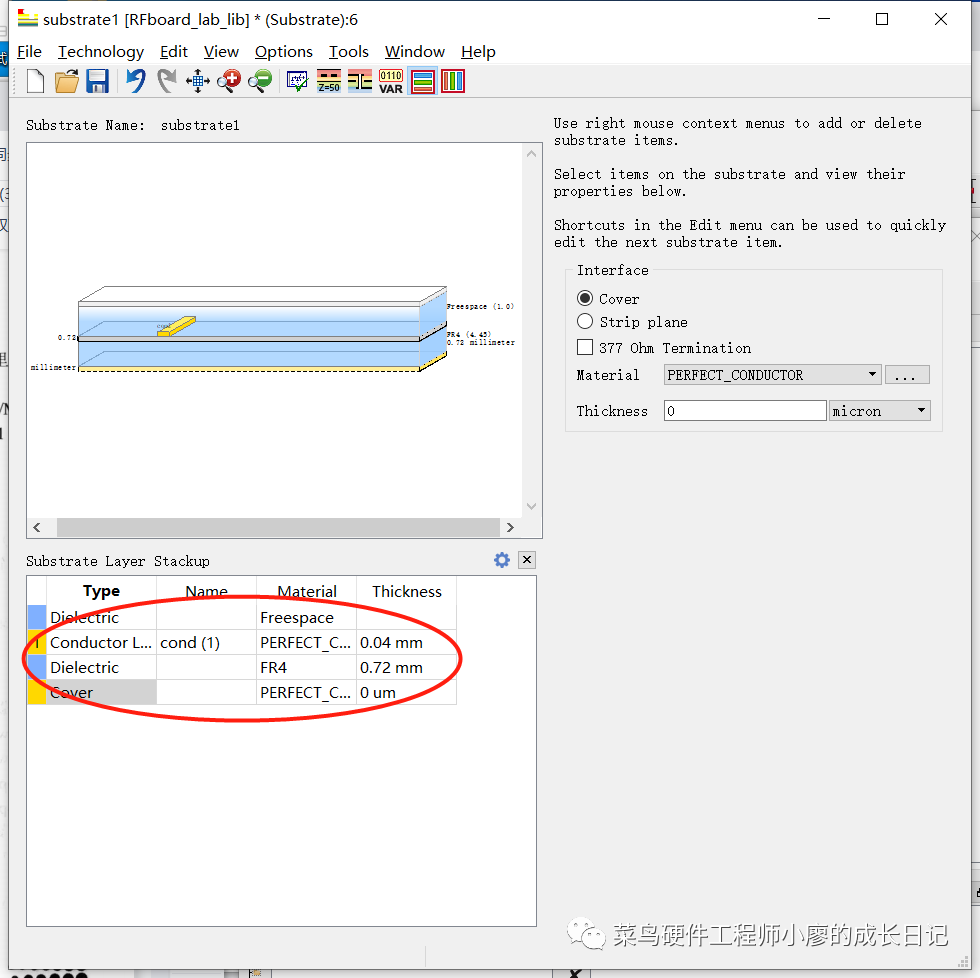Select the Freespace material cell

pos(306,617)
